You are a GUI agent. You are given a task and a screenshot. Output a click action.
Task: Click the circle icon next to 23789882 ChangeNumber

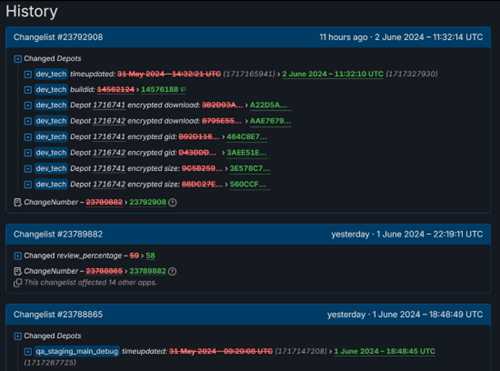172,271
